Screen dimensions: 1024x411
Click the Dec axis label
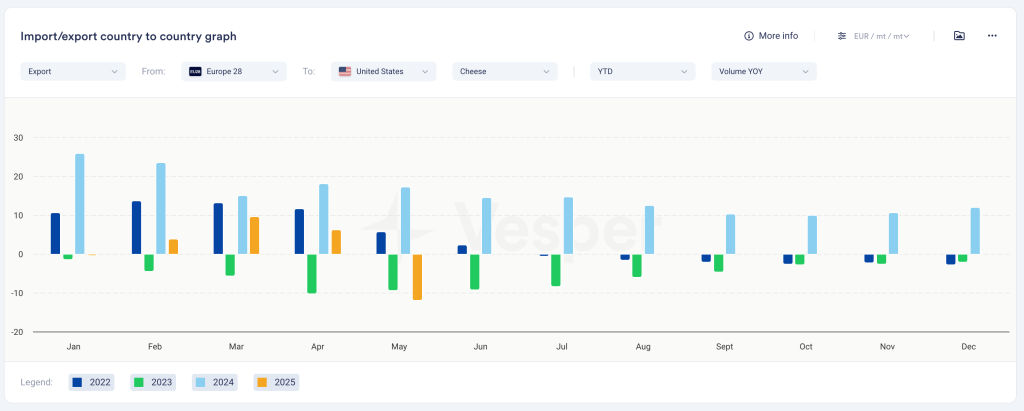point(968,346)
